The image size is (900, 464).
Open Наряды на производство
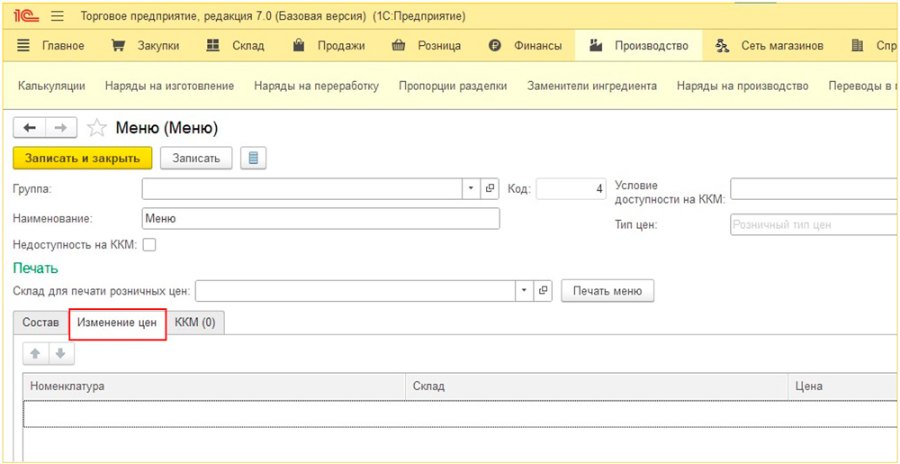[743, 86]
